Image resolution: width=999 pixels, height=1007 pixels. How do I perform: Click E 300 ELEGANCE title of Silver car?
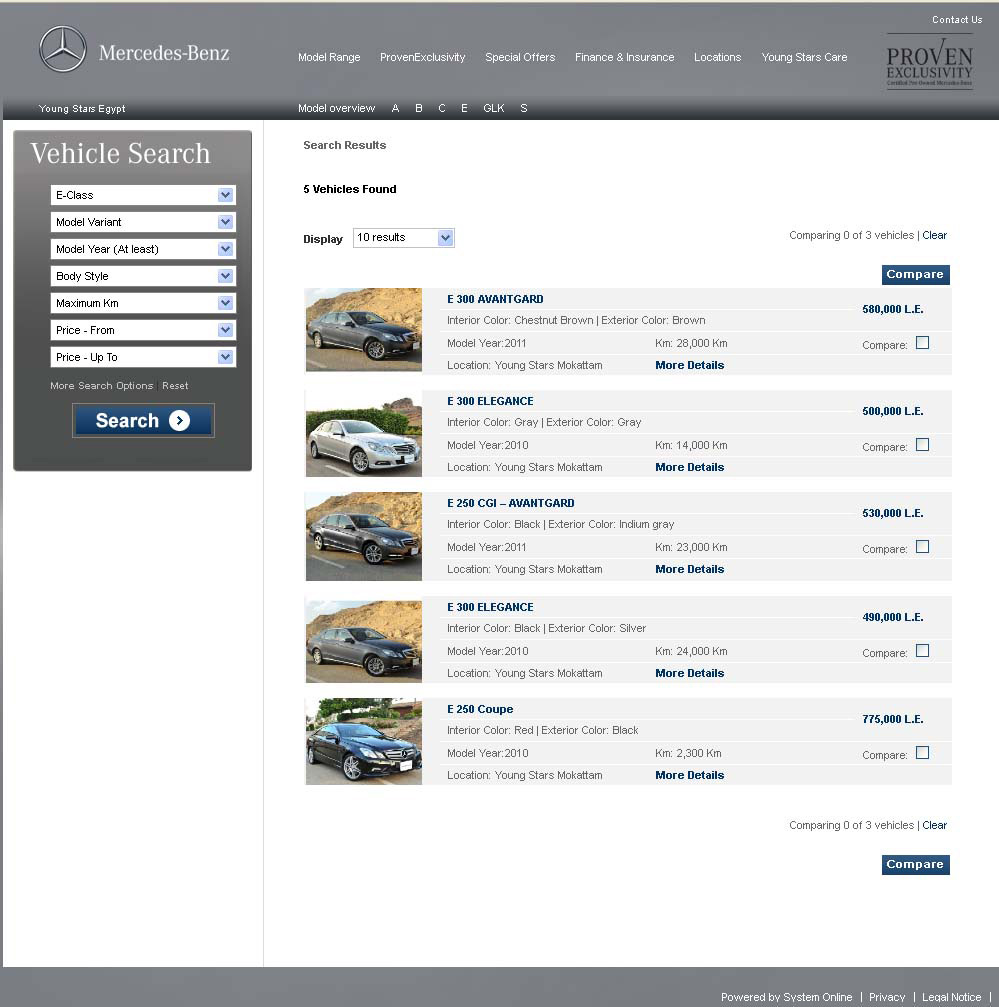click(x=491, y=608)
